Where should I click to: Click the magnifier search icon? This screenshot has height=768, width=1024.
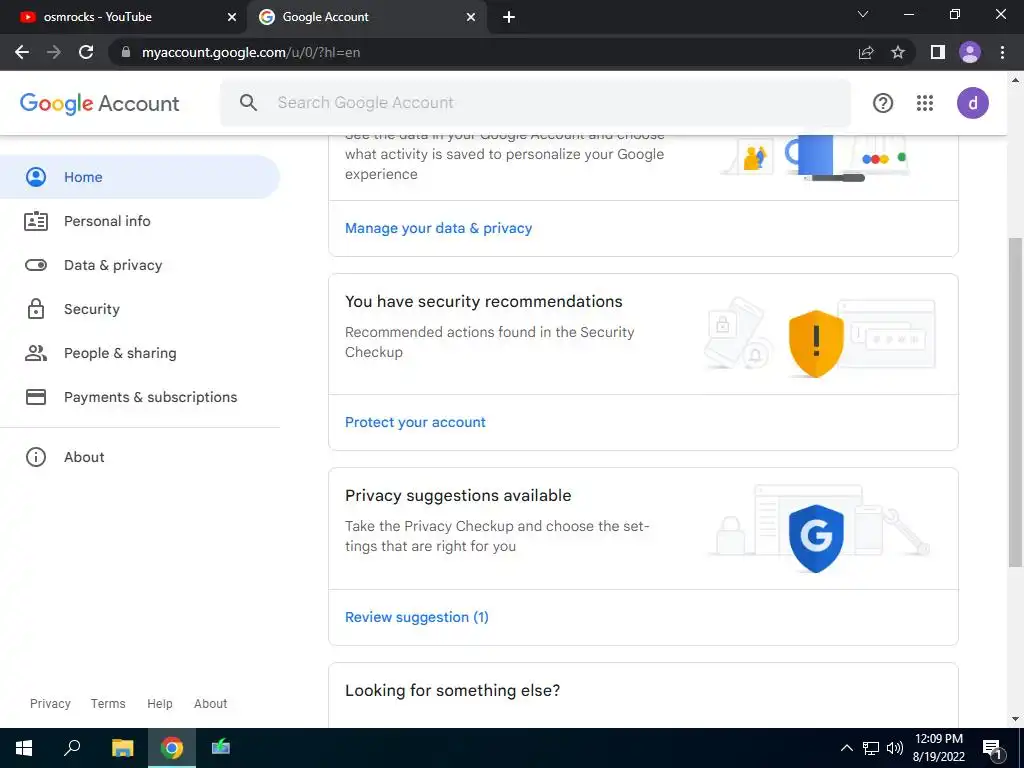[x=248, y=103]
